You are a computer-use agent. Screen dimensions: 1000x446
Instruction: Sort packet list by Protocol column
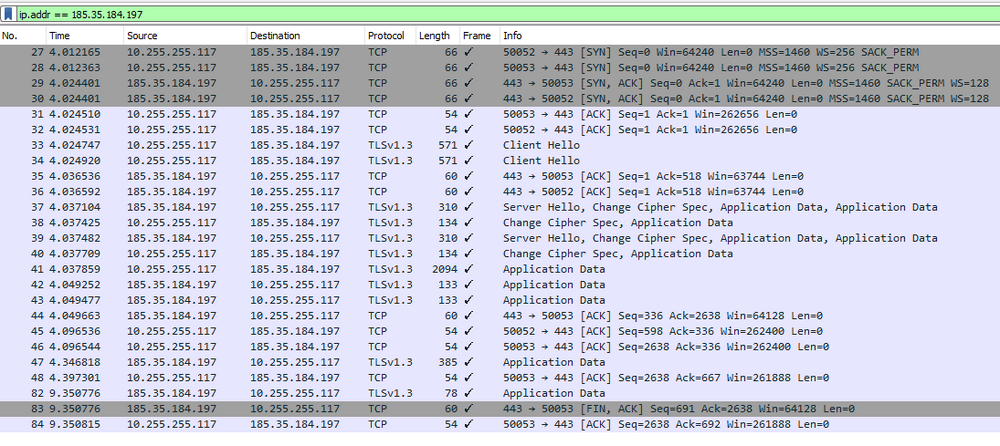(386, 36)
